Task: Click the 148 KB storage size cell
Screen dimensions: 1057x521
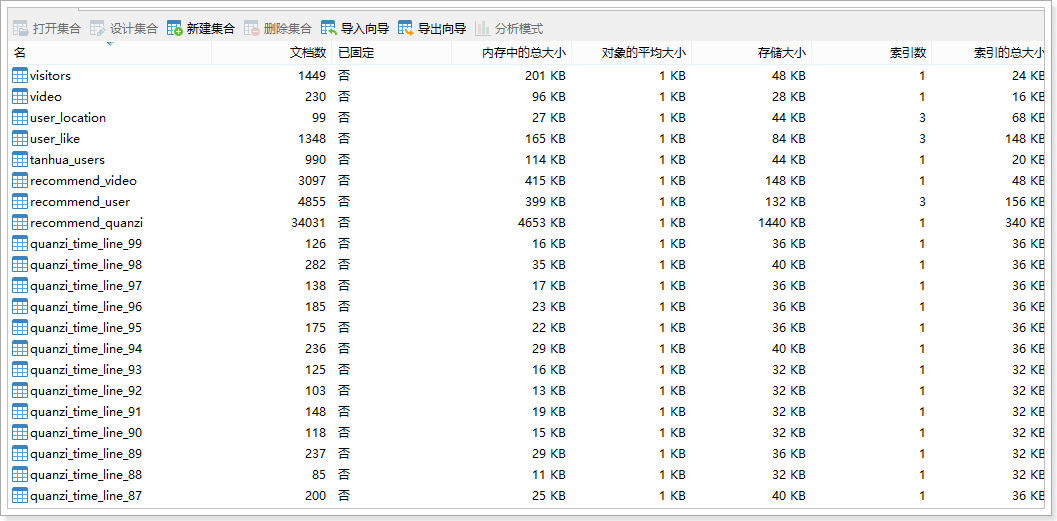Action: (785, 181)
